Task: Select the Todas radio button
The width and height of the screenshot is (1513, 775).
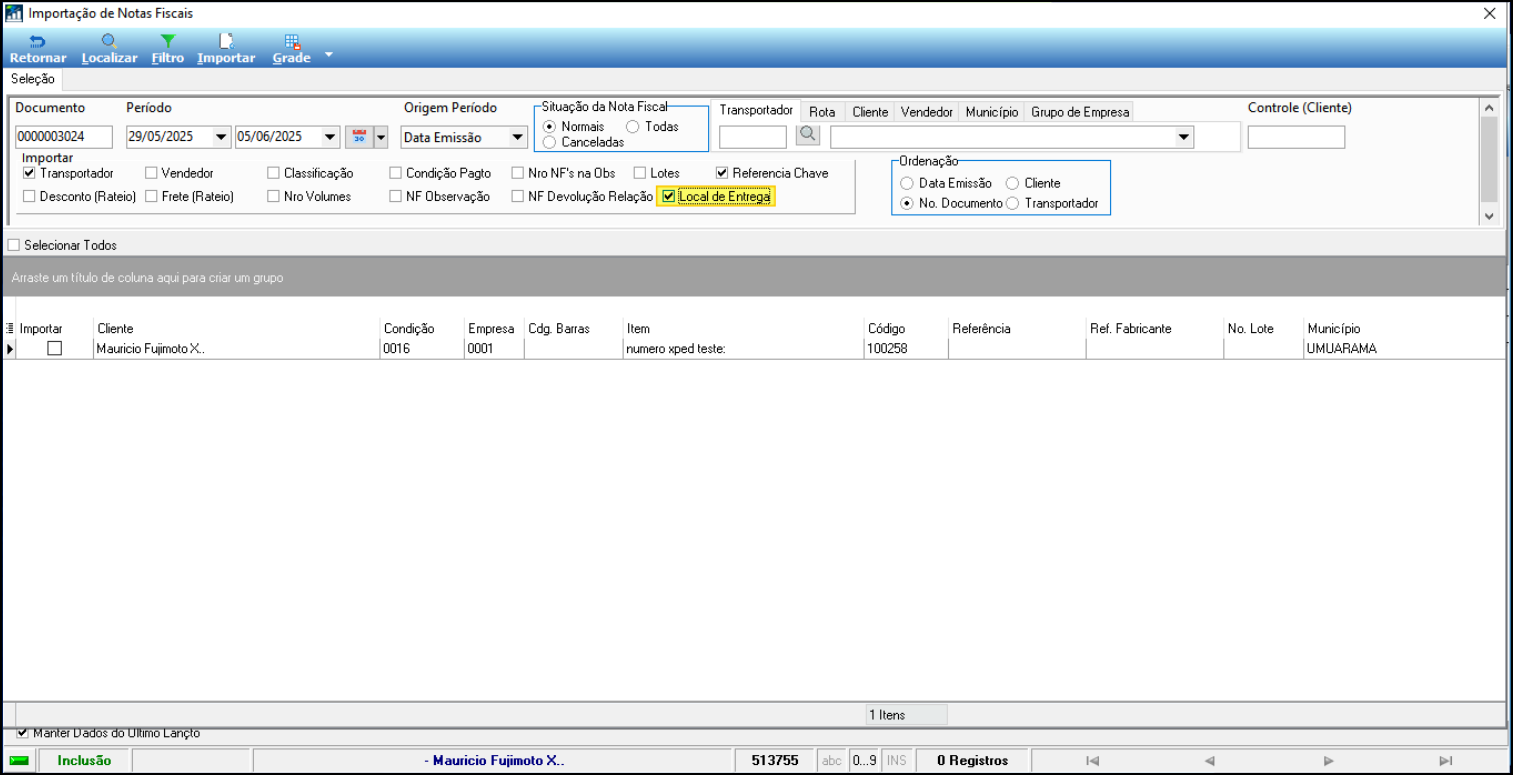Action: point(633,127)
